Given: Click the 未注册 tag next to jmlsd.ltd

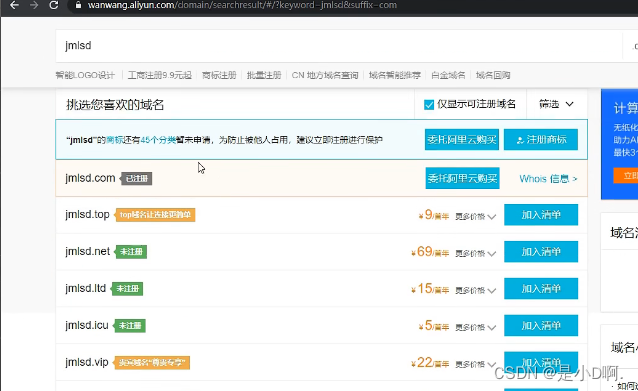Looking at the screenshot, I should (127, 288).
